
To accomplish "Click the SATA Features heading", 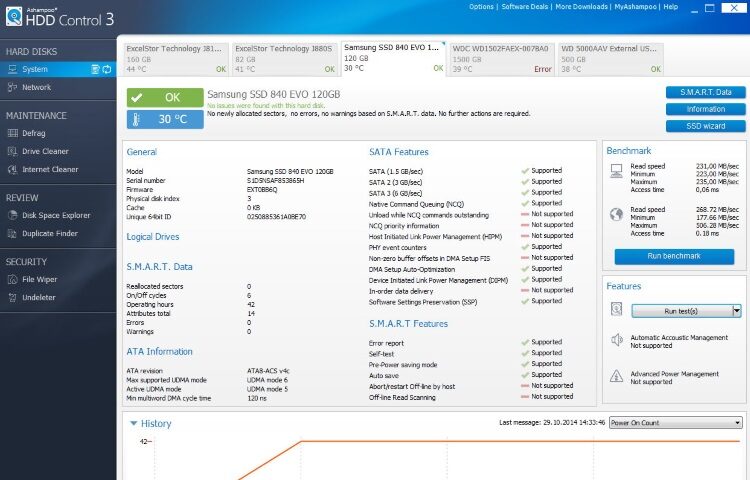I will 398,152.
